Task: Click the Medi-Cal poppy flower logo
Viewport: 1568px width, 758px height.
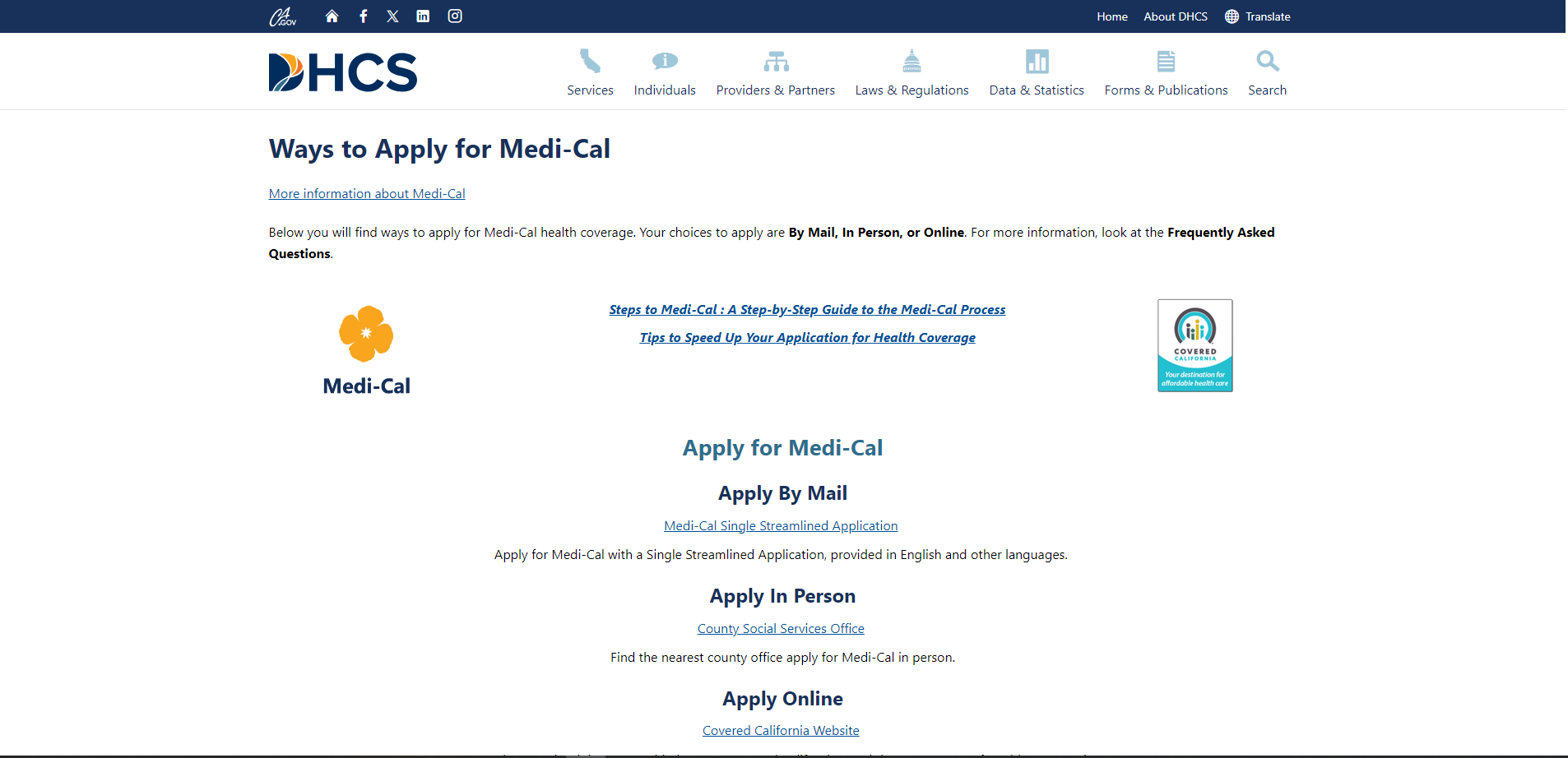Action: tap(366, 334)
